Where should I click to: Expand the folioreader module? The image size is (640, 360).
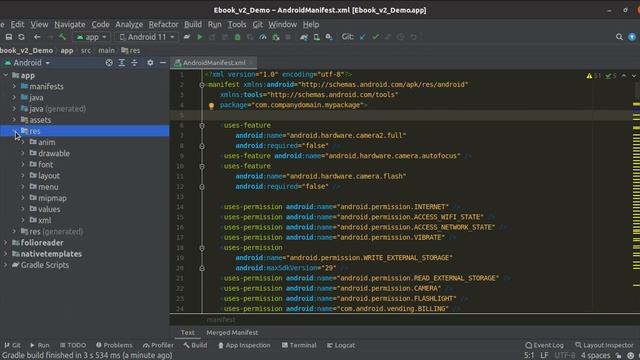[5, 242]
